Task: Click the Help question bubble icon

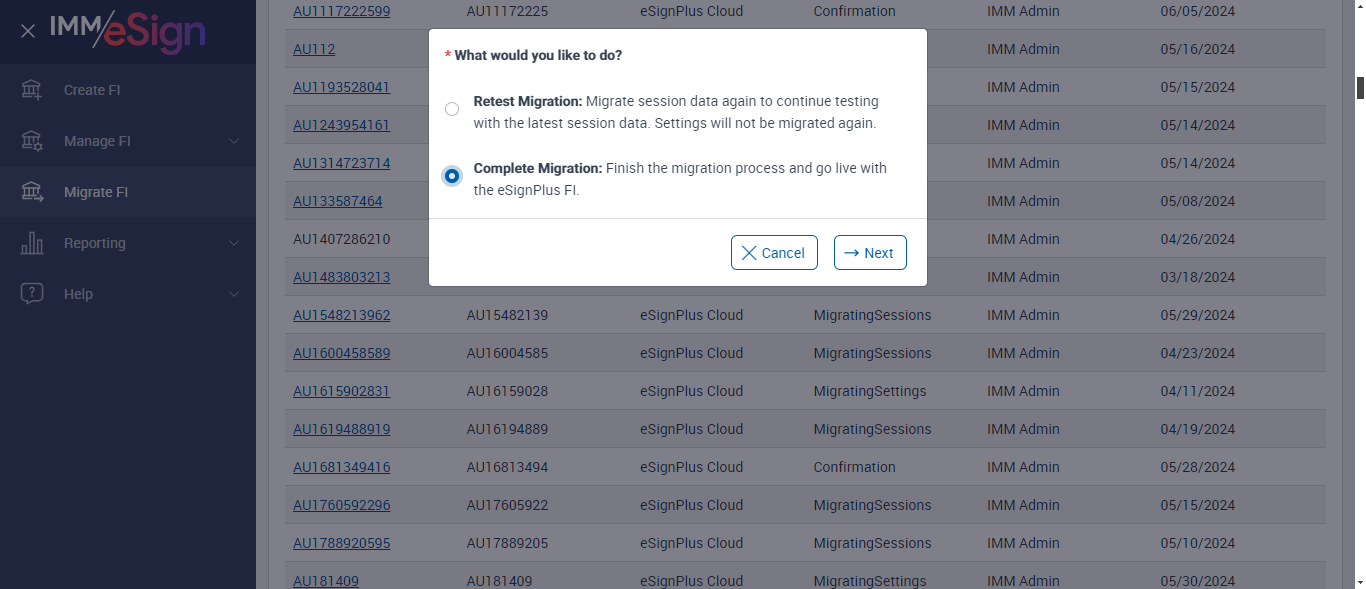Action: [x=32, y=294]
